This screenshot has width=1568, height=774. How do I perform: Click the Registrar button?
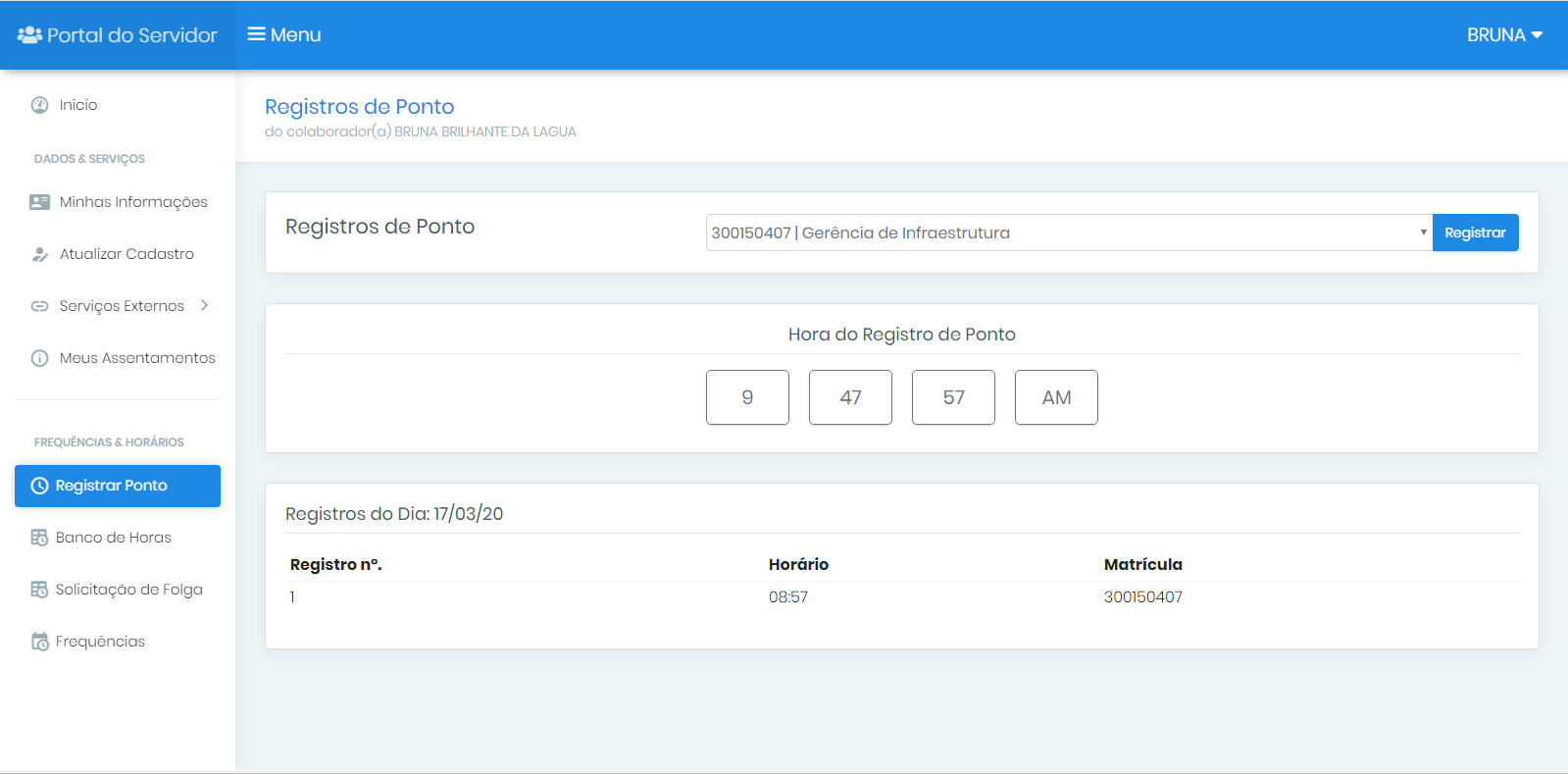(1475, 232)
